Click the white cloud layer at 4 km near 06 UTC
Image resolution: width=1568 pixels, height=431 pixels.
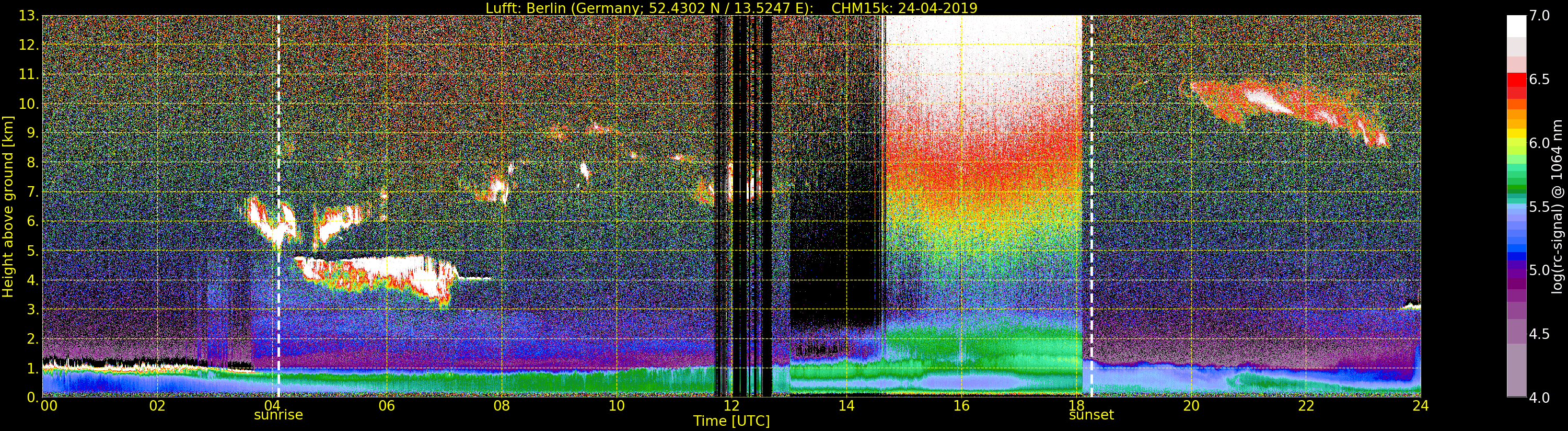(x=377, y=268)
